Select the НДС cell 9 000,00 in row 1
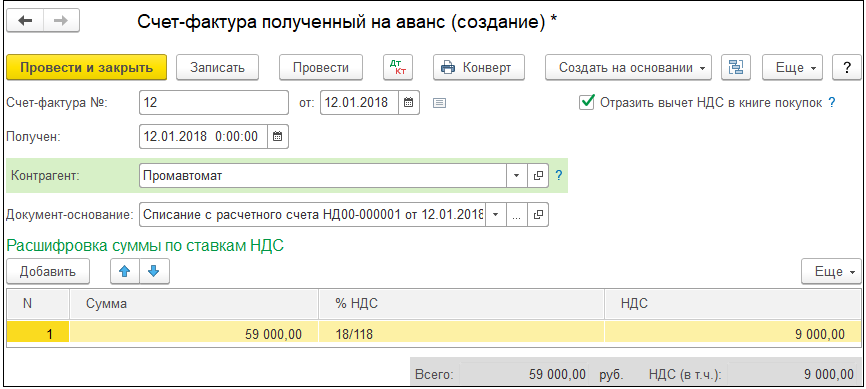The image size is (866, 389). [x=733, y=334]
